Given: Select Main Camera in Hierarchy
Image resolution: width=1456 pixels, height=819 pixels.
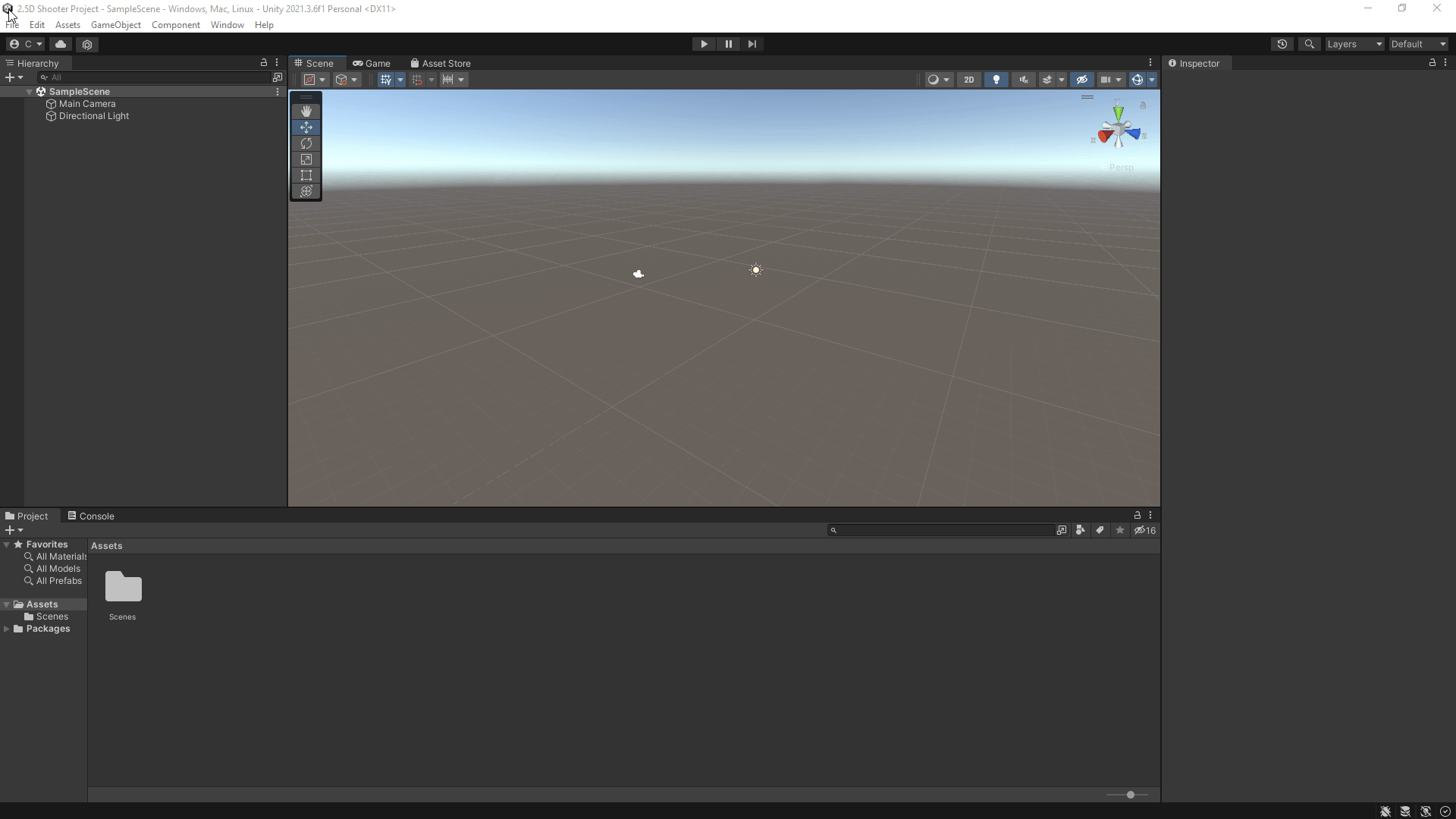Looking at the screenshot, I should (x=87, y=104).
